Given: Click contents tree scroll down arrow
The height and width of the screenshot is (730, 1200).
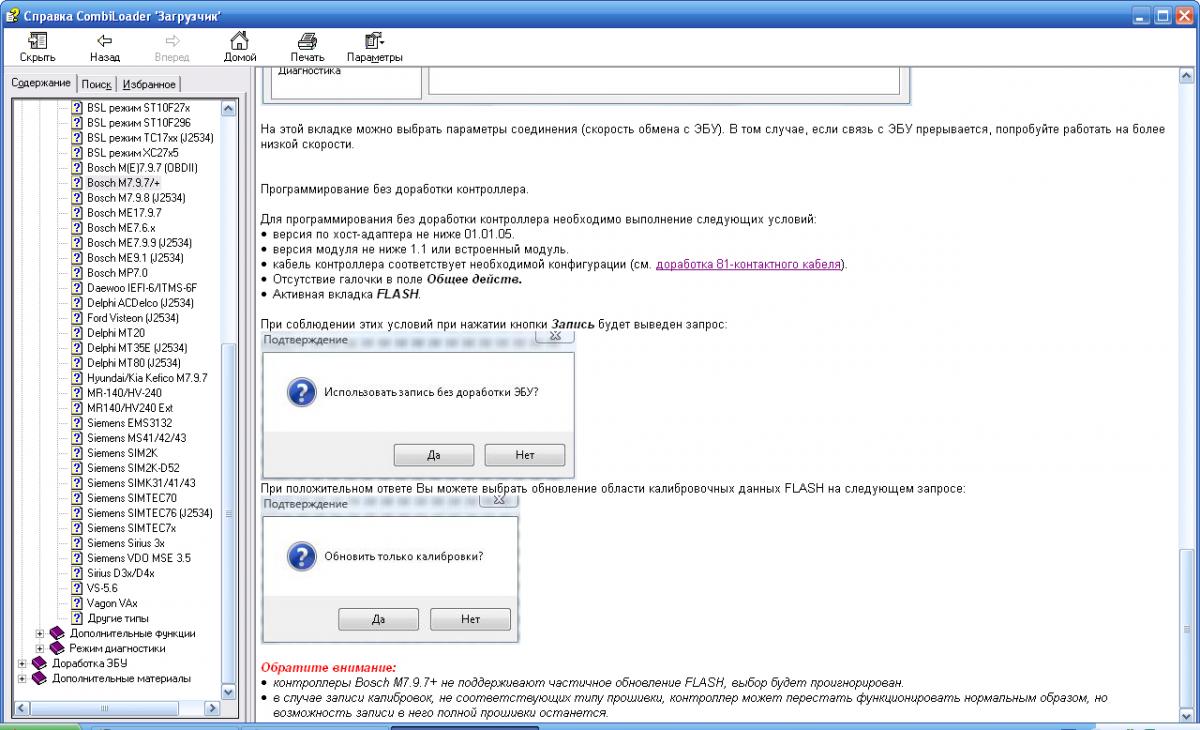Looking at the screenshot, I should [x=228, y=692].
